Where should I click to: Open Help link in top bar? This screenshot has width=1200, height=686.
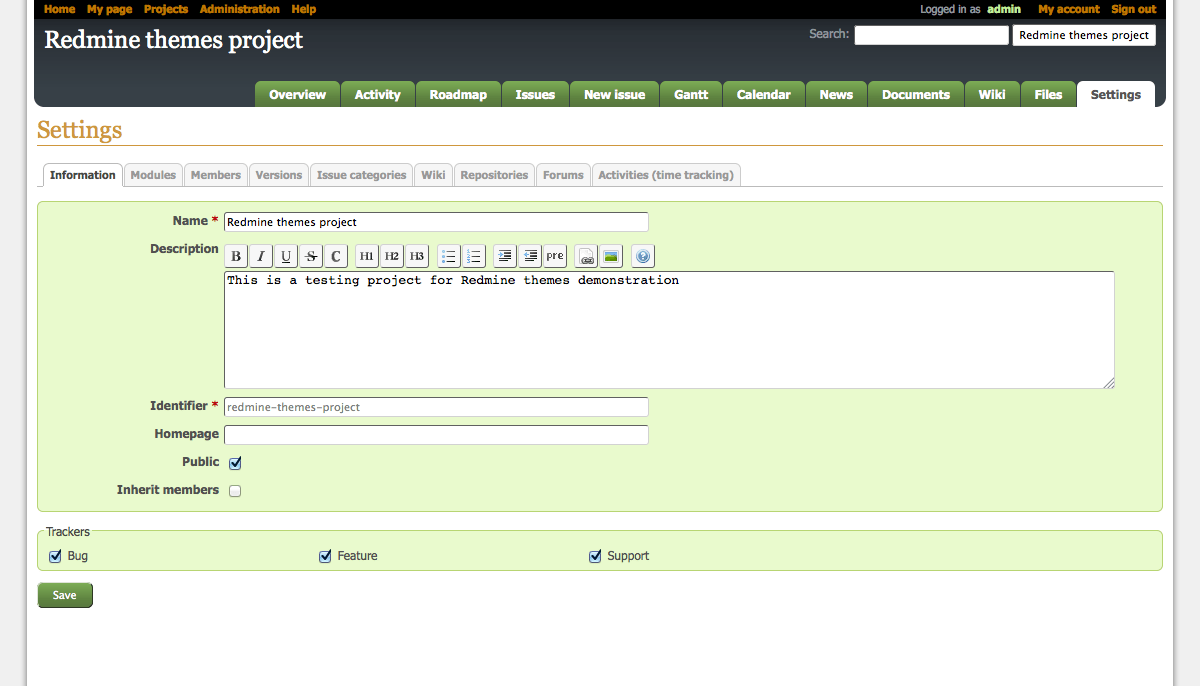click(x=304, y=9)
